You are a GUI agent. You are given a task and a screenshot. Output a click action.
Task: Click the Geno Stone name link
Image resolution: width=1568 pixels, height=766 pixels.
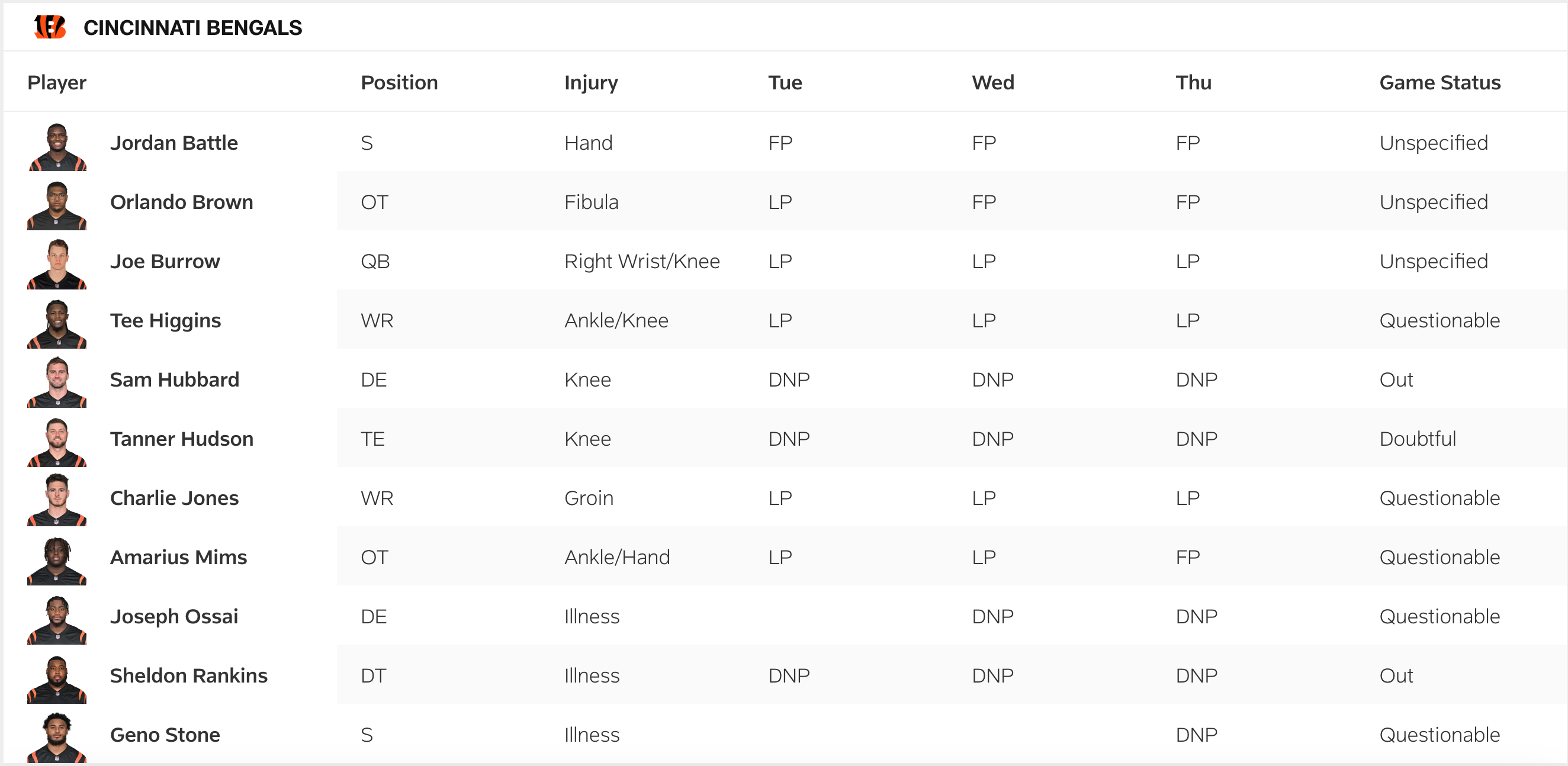165,735
